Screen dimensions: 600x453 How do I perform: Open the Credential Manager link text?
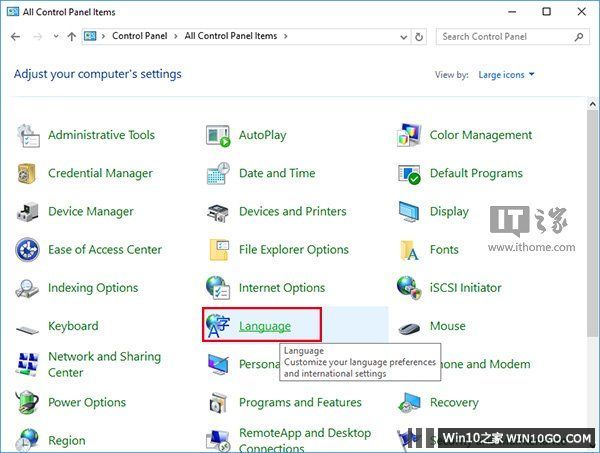(x=100, y=173)
